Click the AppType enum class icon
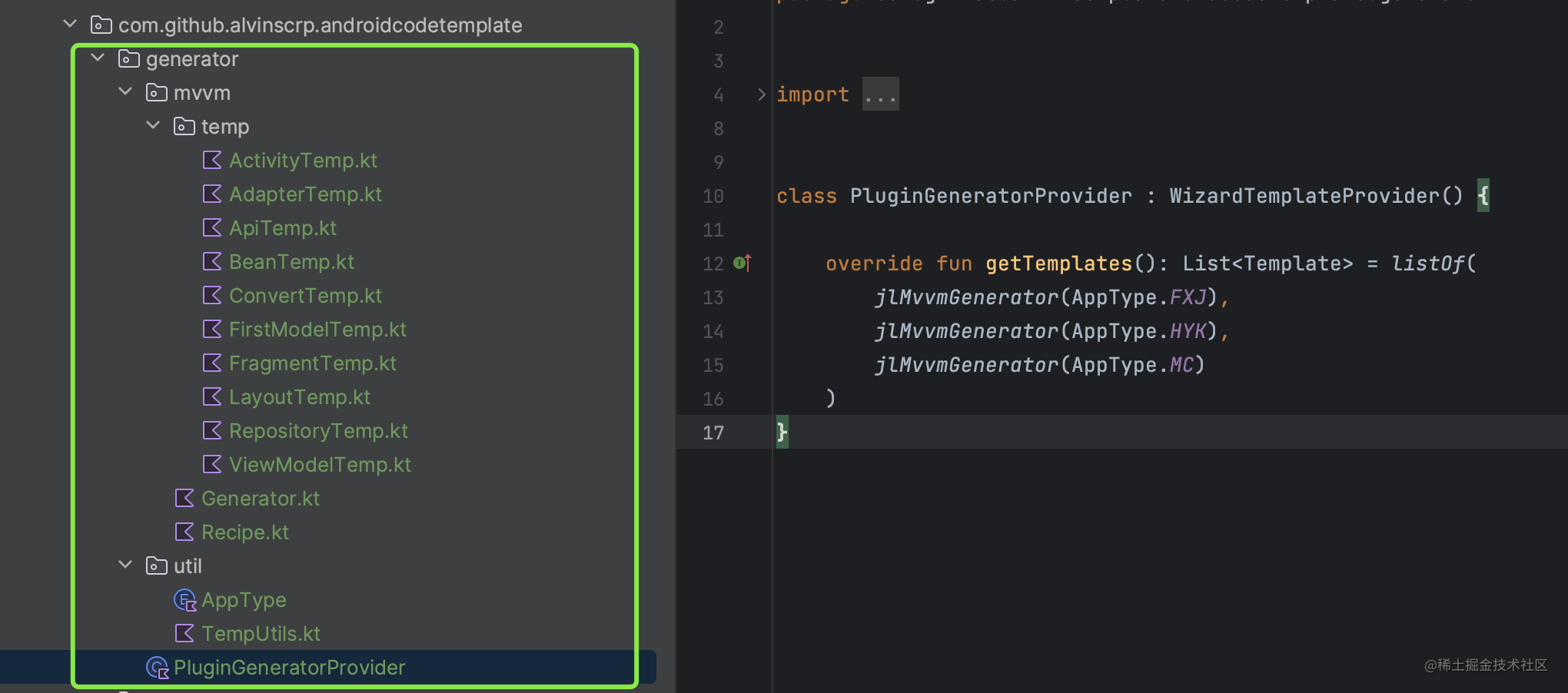Image resolution: width=1568 pixels, height=693 pixels. 185,600
